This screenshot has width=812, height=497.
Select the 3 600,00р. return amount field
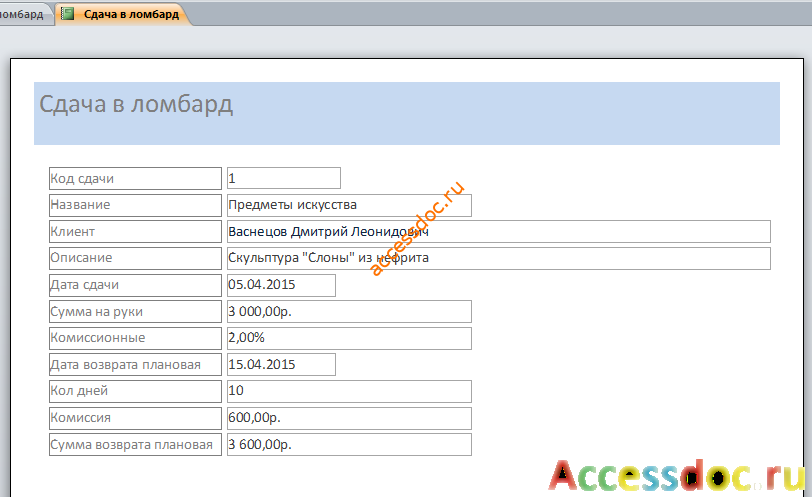point(350,445)
